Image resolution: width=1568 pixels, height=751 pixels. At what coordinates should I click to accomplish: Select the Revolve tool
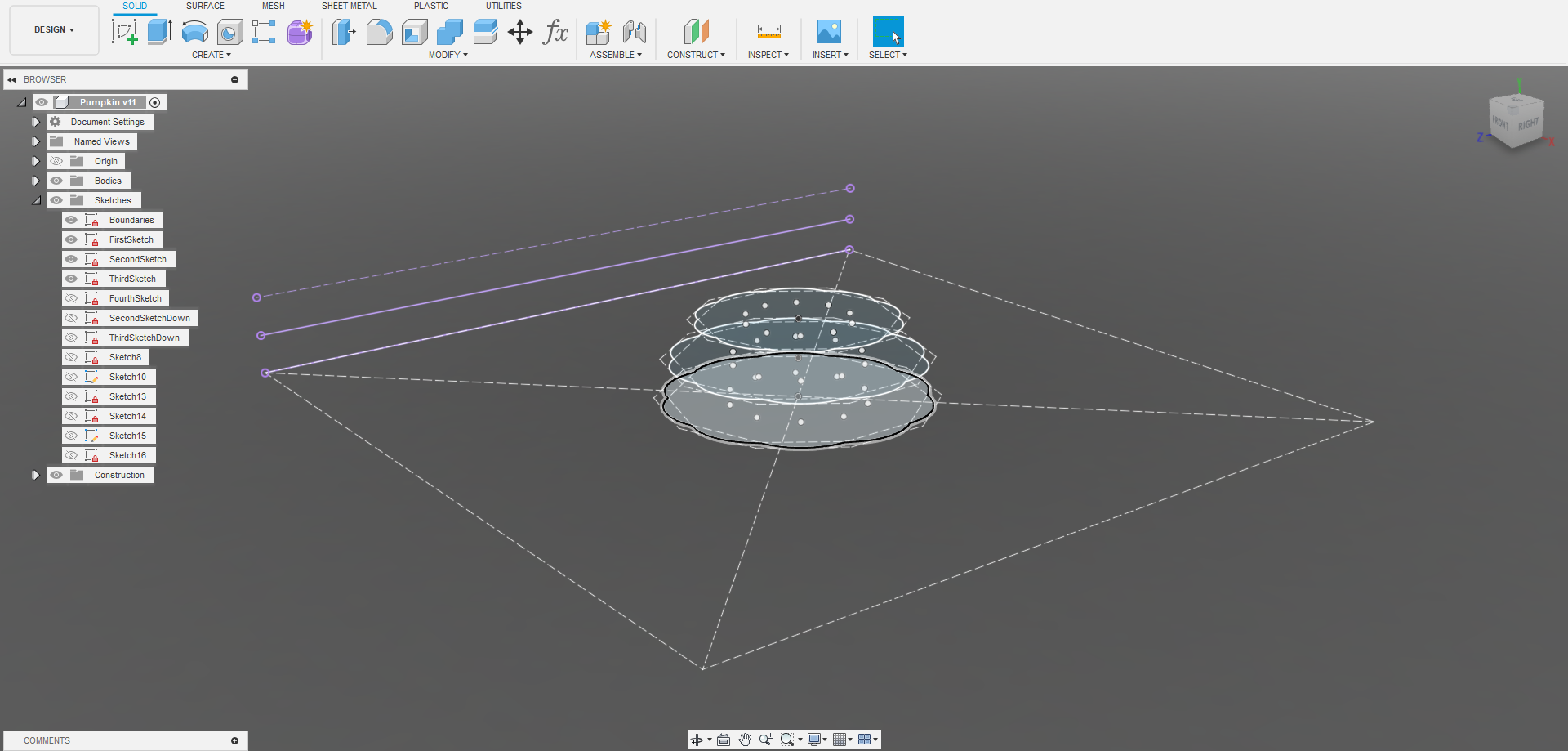coord(194,32)
